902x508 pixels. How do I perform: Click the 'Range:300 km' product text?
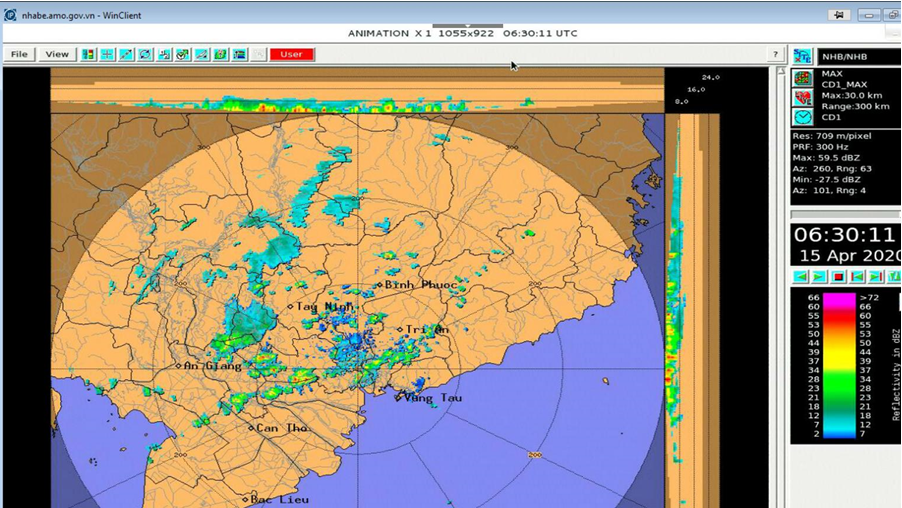(855, 106)
